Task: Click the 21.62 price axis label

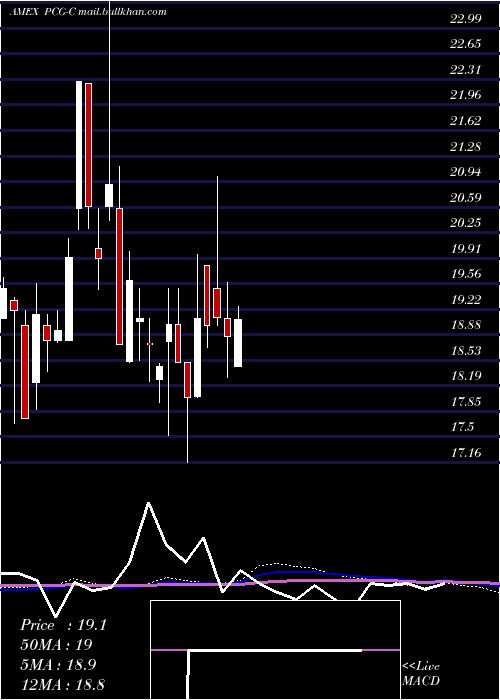Action: coord(466,121)
